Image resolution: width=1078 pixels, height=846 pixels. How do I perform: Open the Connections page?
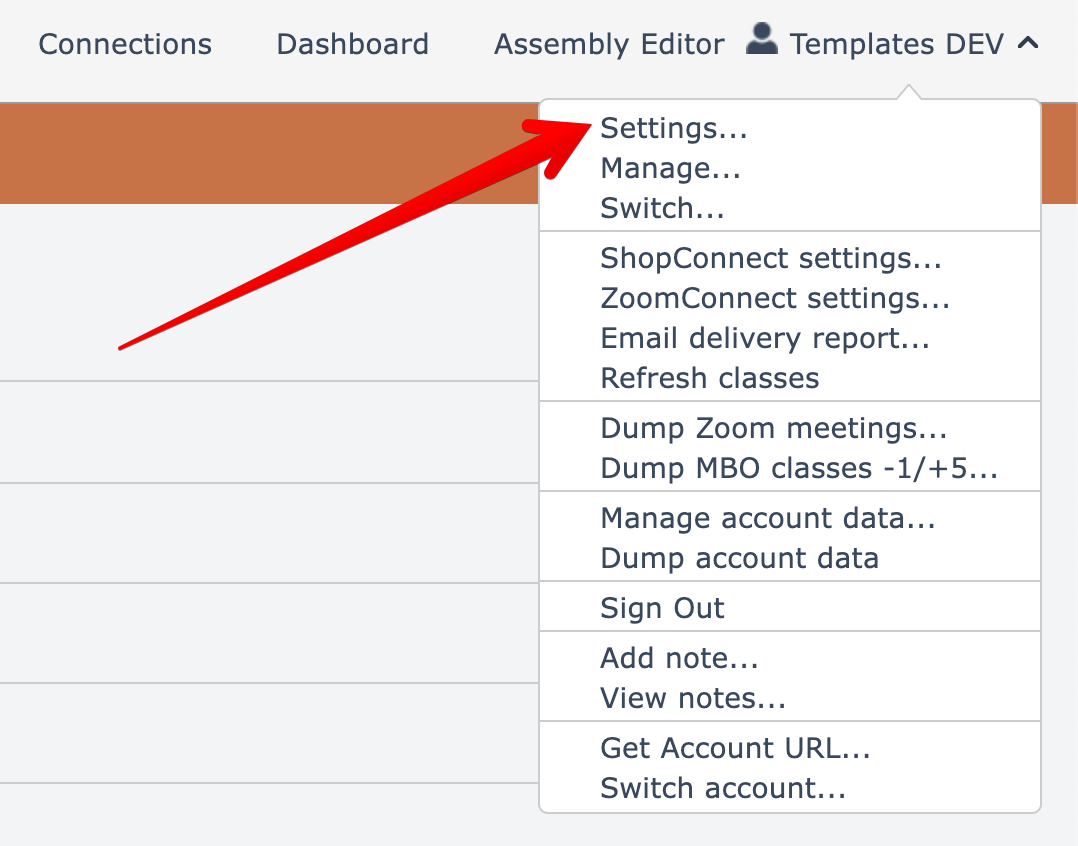click(x=125, y=44)
